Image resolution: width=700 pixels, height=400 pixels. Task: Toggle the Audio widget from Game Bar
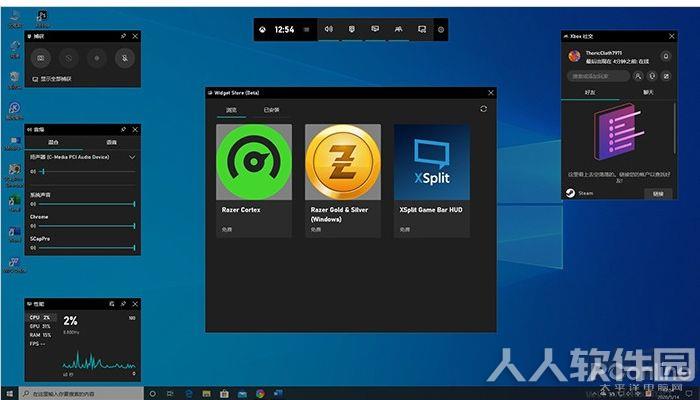pos(329,29)
